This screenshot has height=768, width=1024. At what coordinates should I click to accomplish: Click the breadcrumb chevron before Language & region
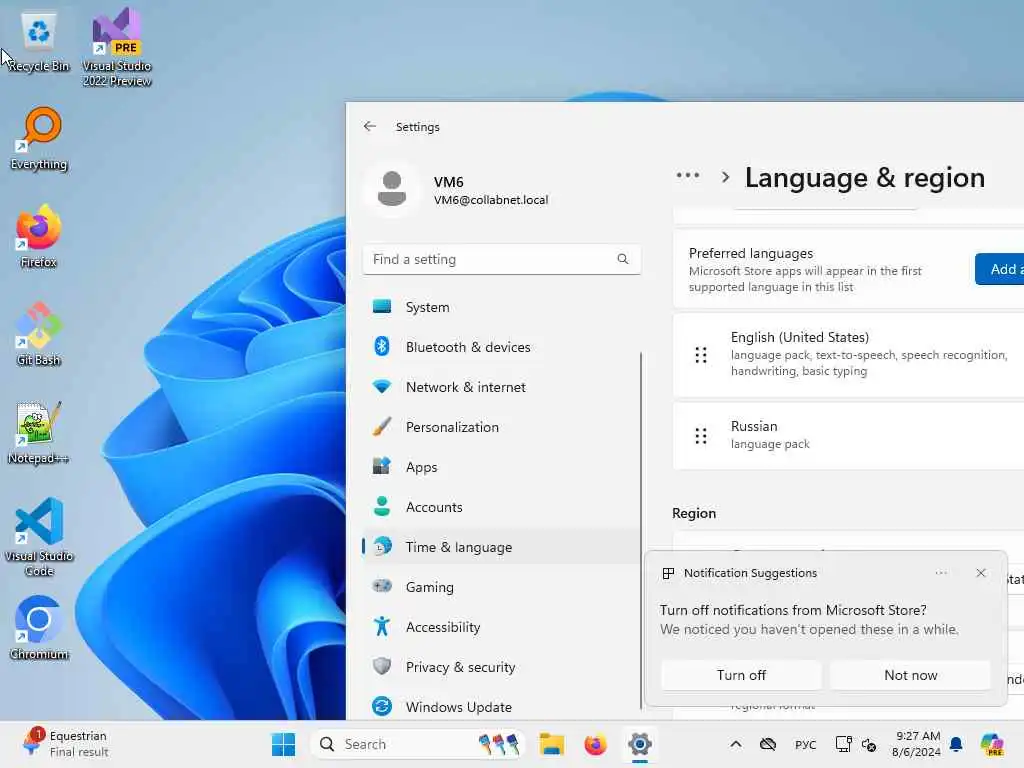(725, 177)
